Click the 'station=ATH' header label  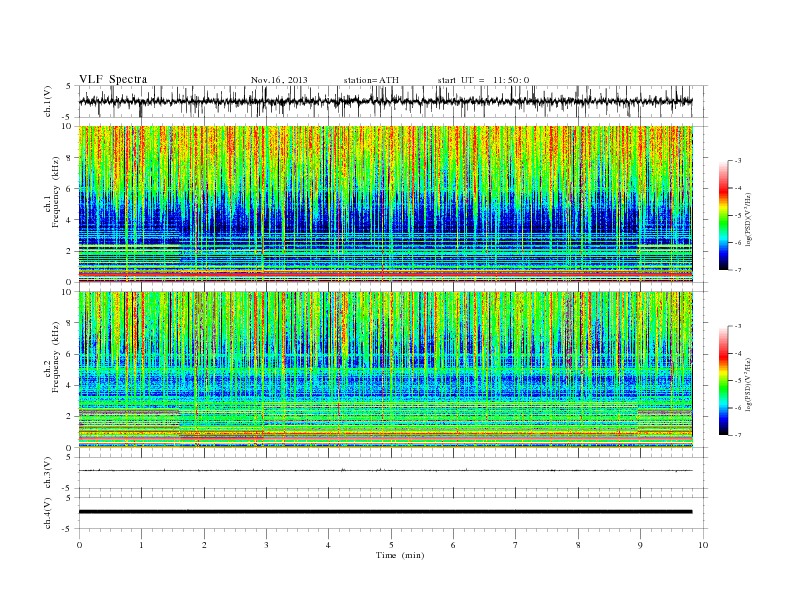(x=371, y=80)
